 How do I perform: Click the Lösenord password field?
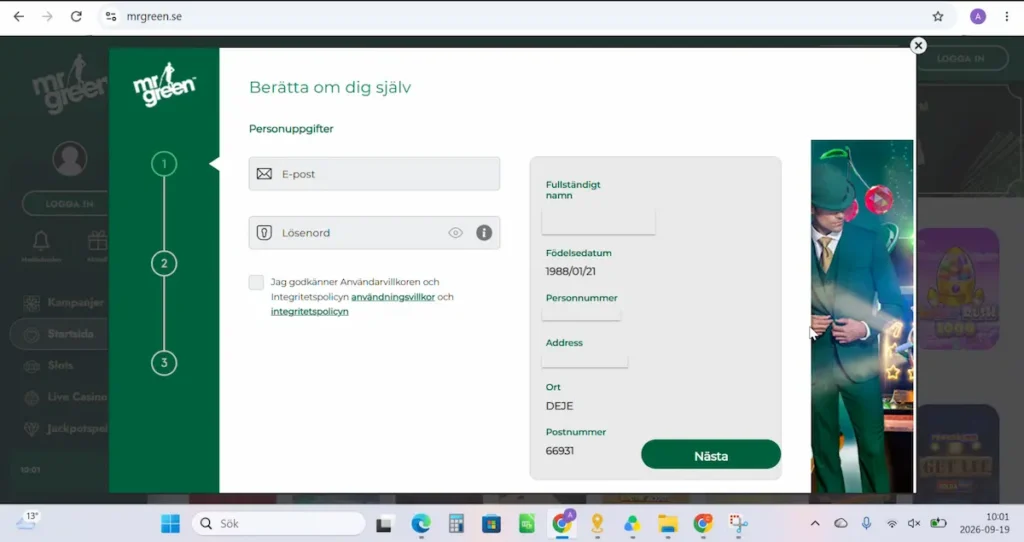coord(374,232)
